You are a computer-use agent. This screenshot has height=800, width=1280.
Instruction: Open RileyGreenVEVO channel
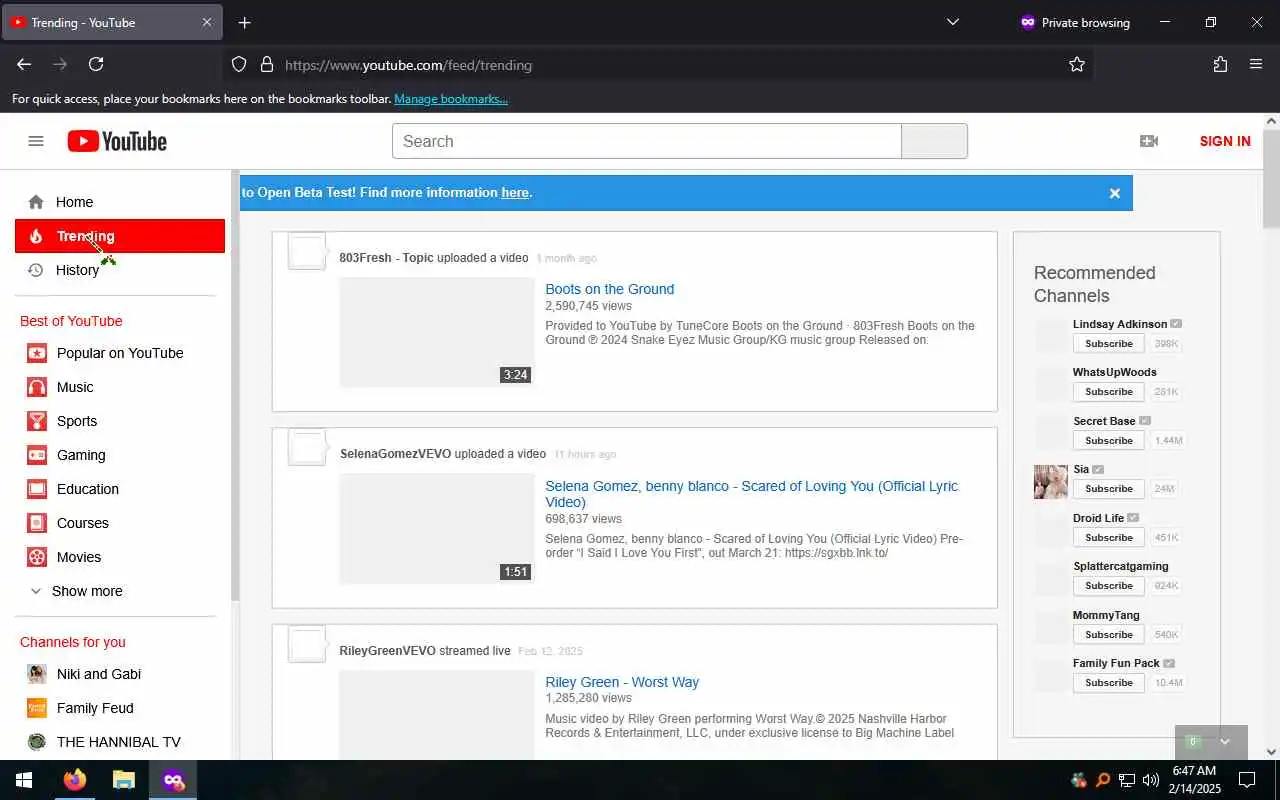(x=387, y=651)
